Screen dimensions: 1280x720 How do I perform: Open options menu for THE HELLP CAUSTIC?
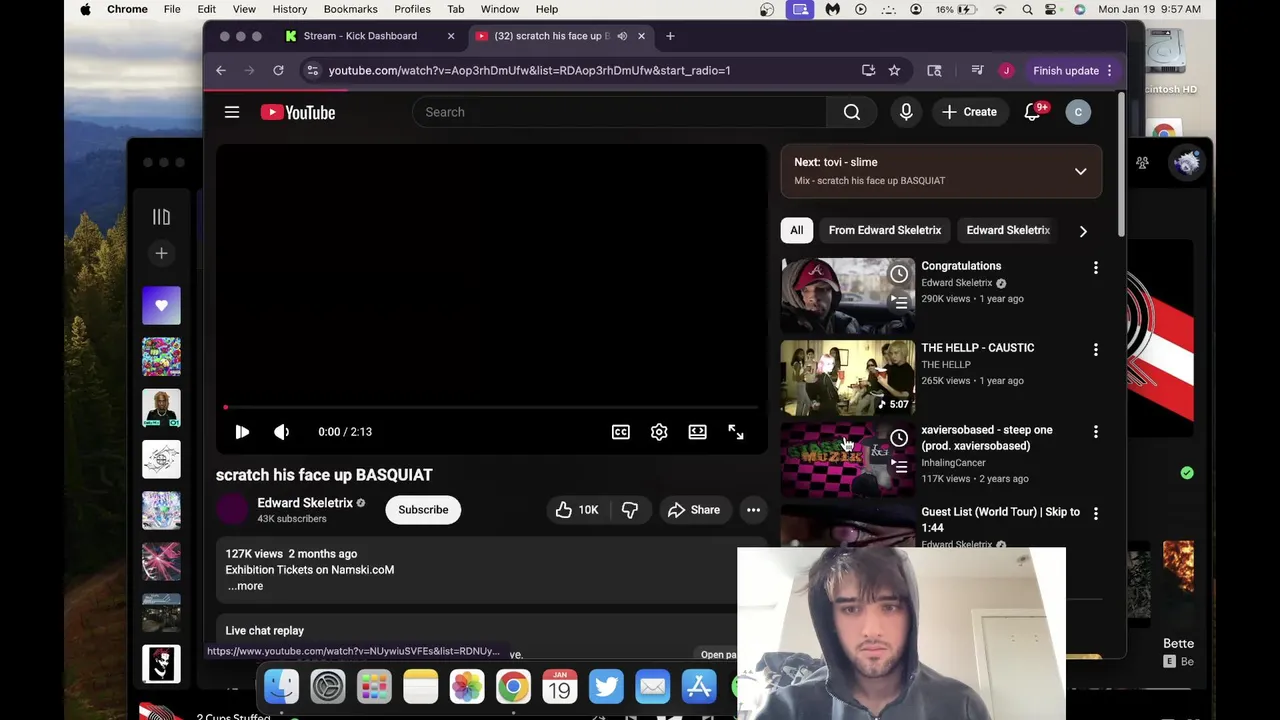pos(1095,350)
